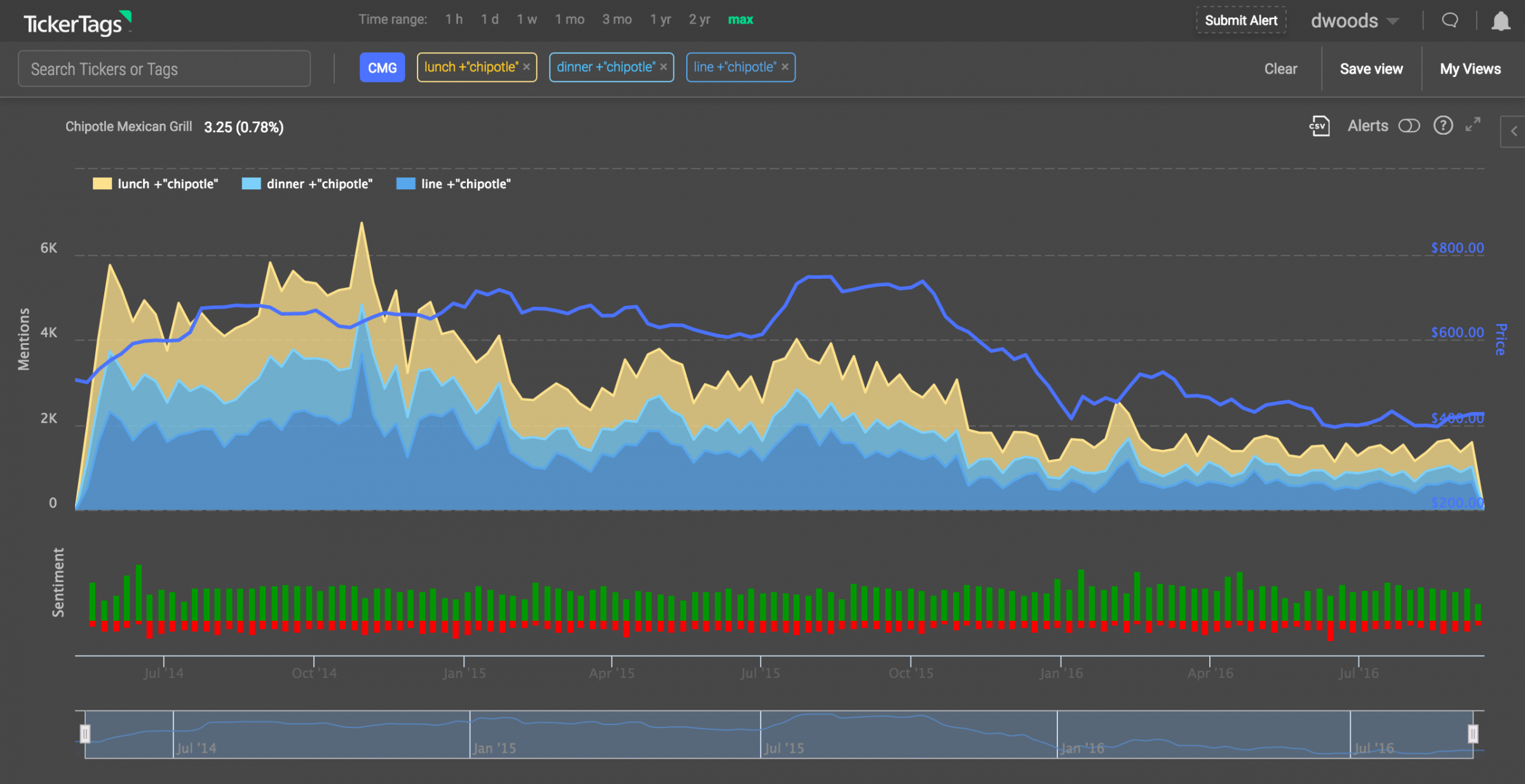Viewport: 1525px width, 784px height.
Task: Click the Mentions axis label
Action: (x=24, y=339)
